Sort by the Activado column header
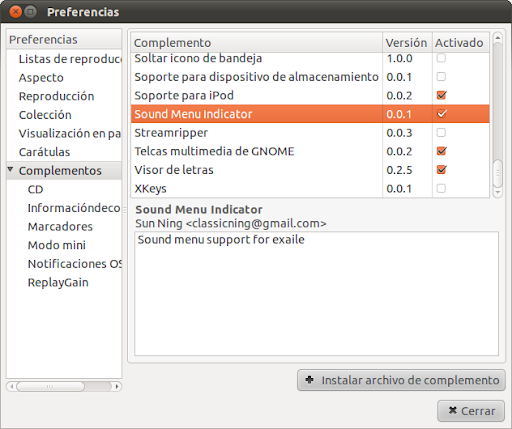 pyautogui.click(x=461, y=43)
